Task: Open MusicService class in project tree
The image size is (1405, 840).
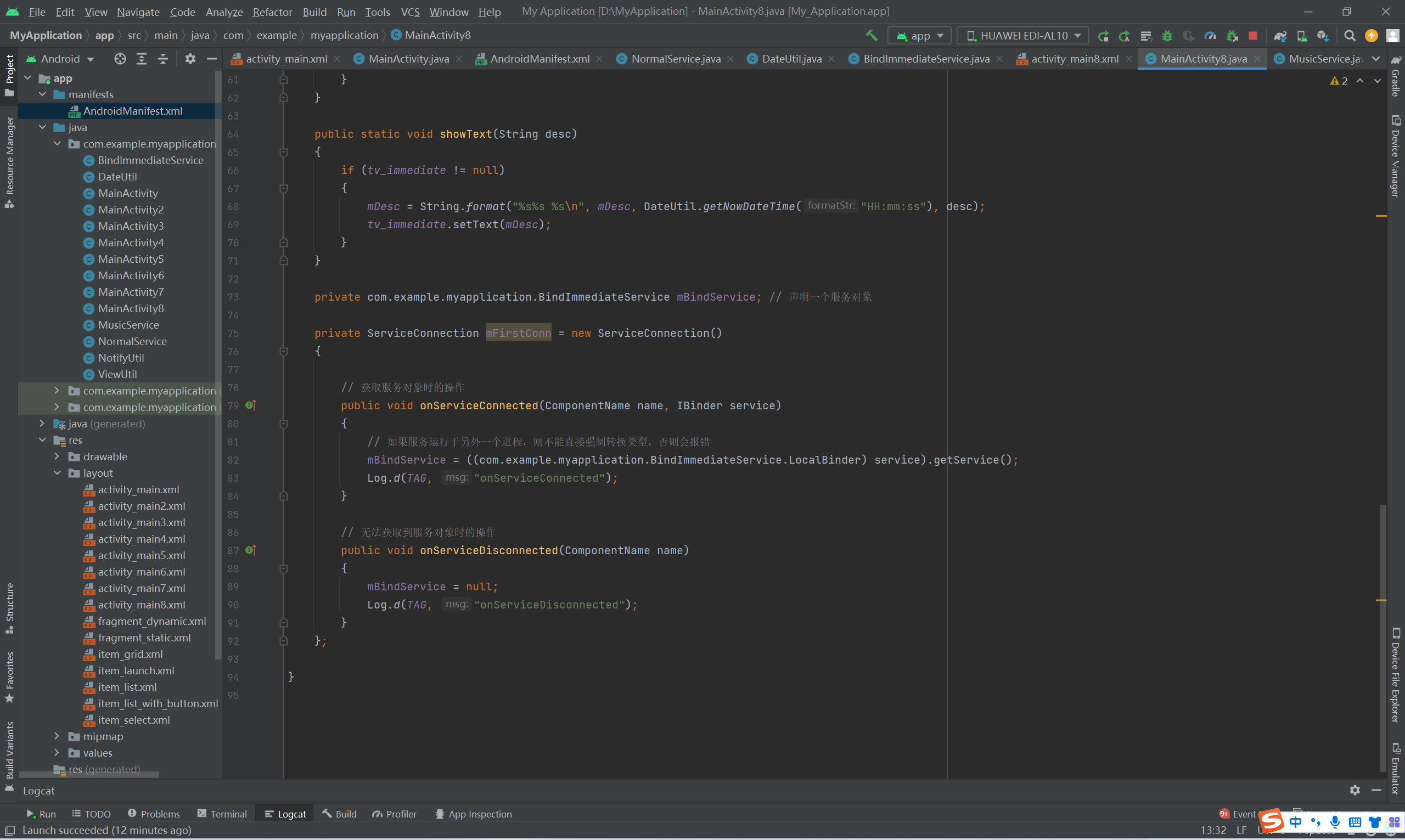Action: (x=128, y=325)
